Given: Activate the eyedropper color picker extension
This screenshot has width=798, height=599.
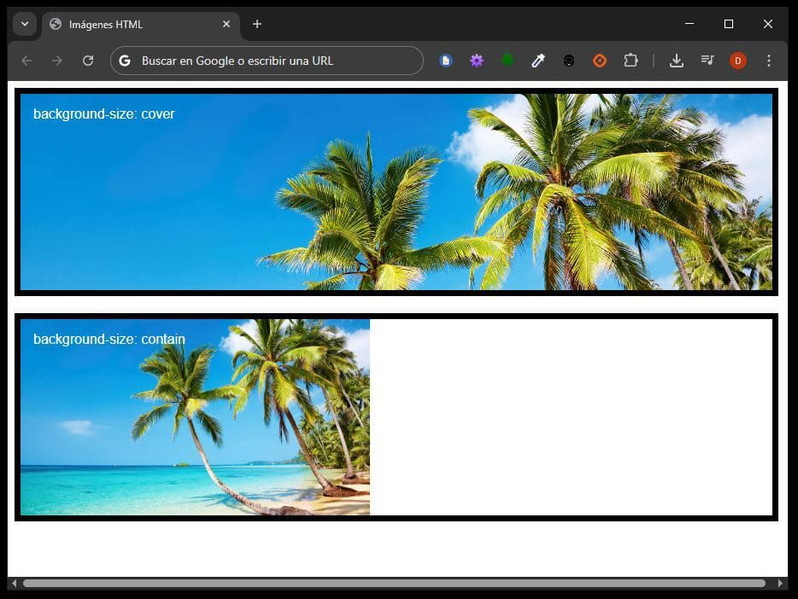Looking at the screenshot, I should coord(538,61).
